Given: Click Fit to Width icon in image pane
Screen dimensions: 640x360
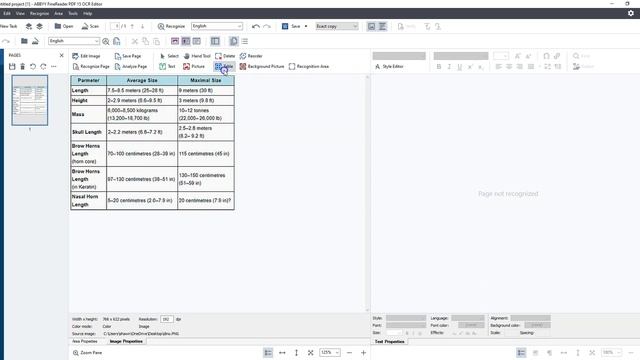Looking at the screenshot, I should click(282, 353).
